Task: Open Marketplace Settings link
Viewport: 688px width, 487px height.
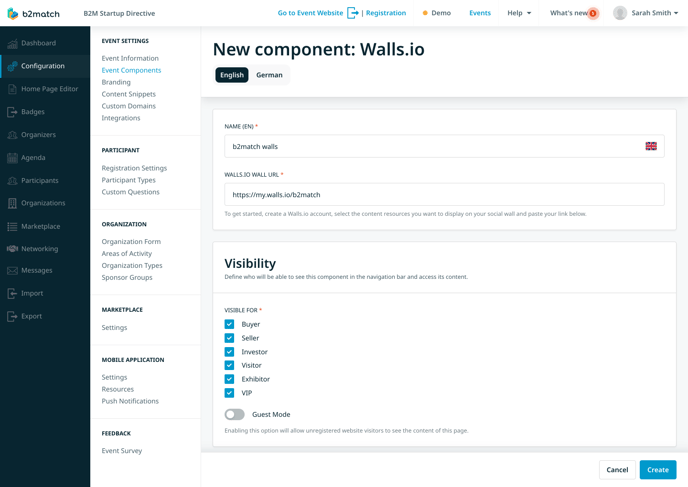Action: [114, 328]
